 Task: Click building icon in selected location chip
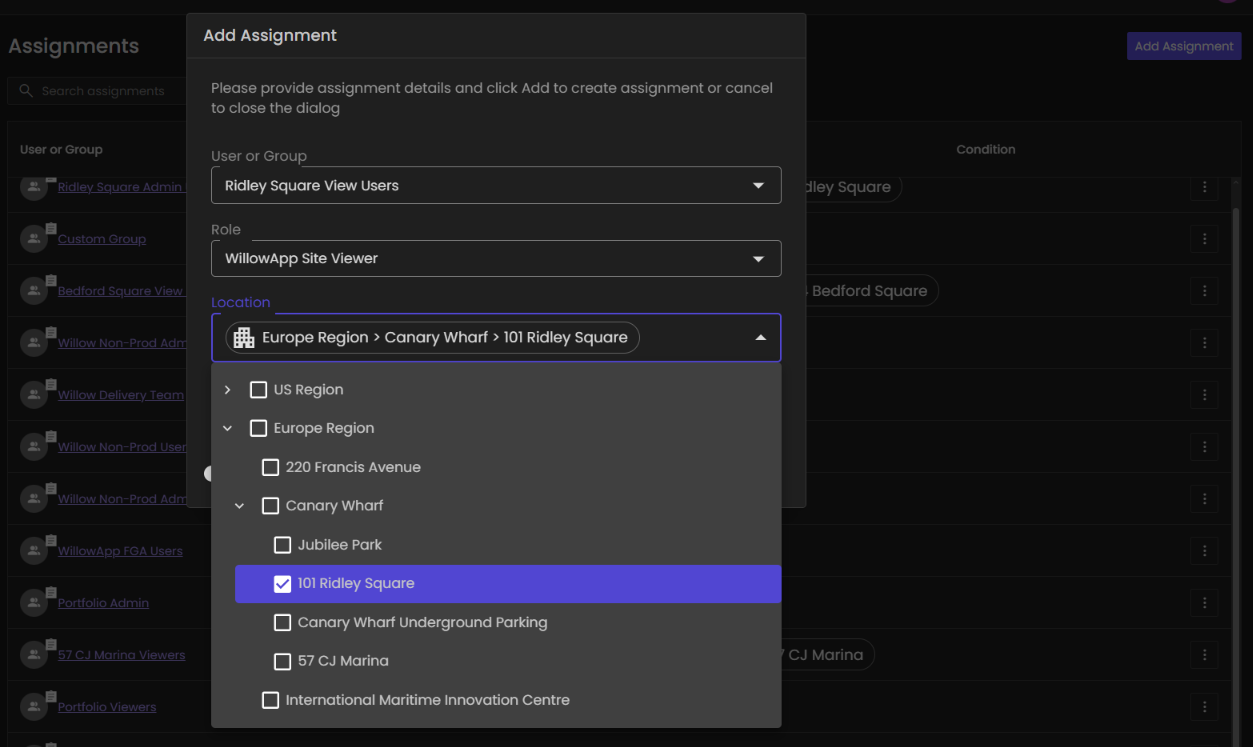coord(244,338)
